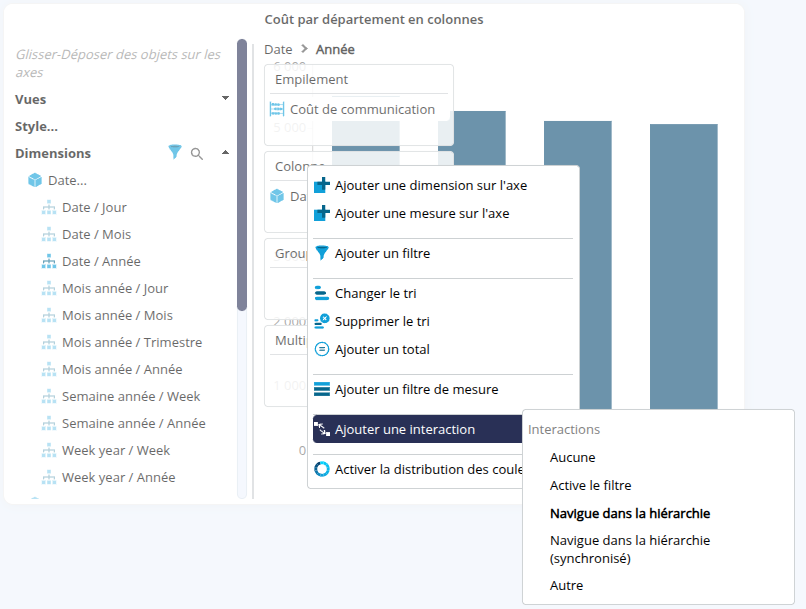Viewport: 806px width, 609px height.
Task: Click hierarchy icon beside Mois année / Trimestre
Action: click(x=49, y=343)
